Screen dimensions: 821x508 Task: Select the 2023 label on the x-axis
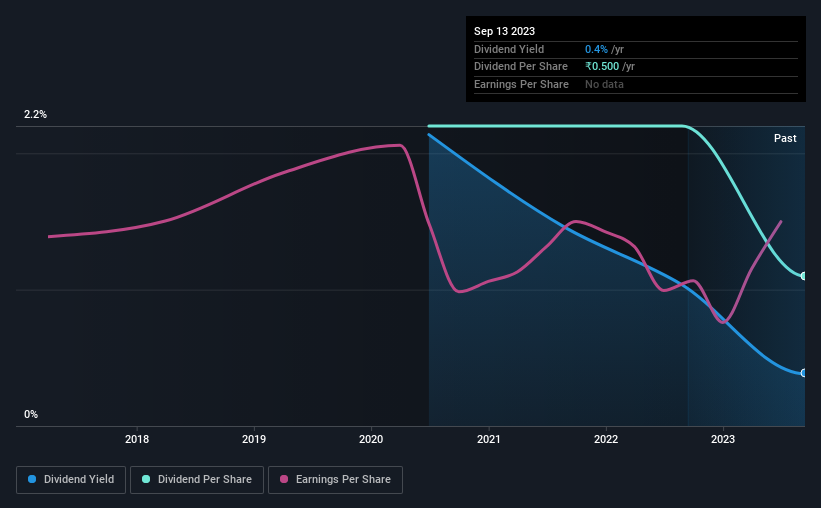point(723,439)
